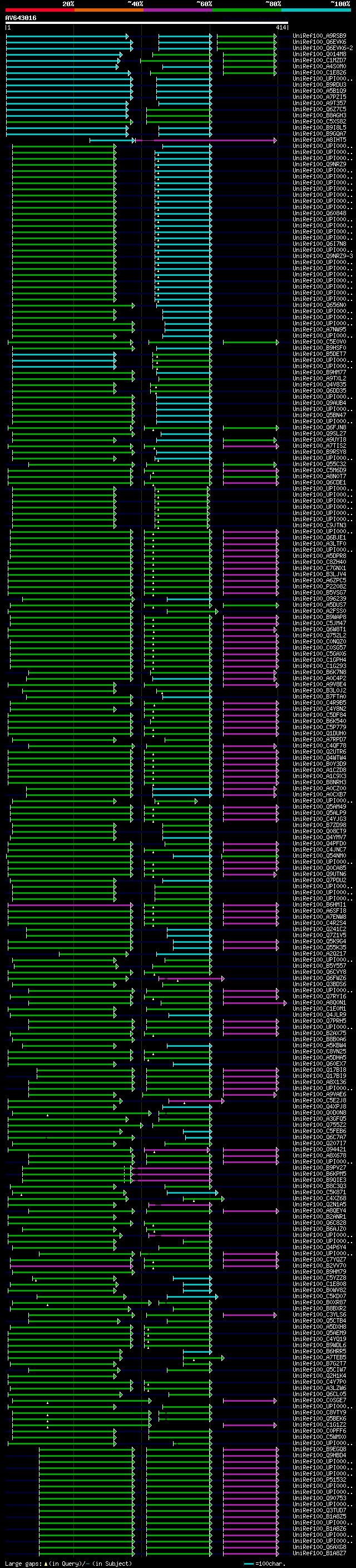Viewport: 356px width, 1568px height.
Task: Select the UniRef100_A7PZI5 row label
Action: pos(319,97)
